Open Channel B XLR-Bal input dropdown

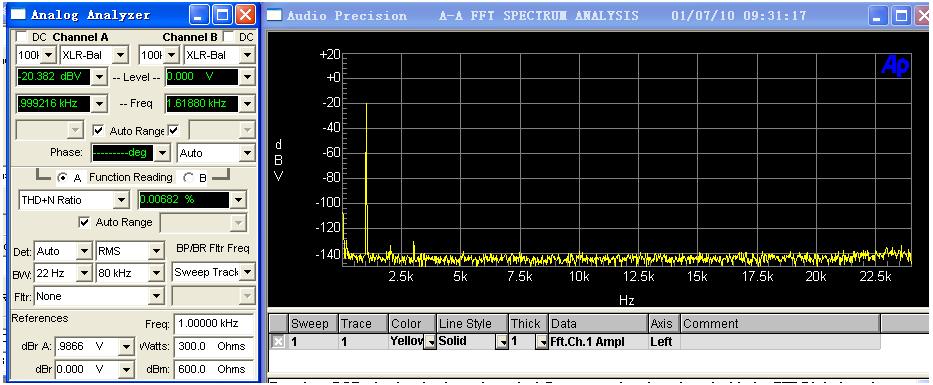coord(248,55)
